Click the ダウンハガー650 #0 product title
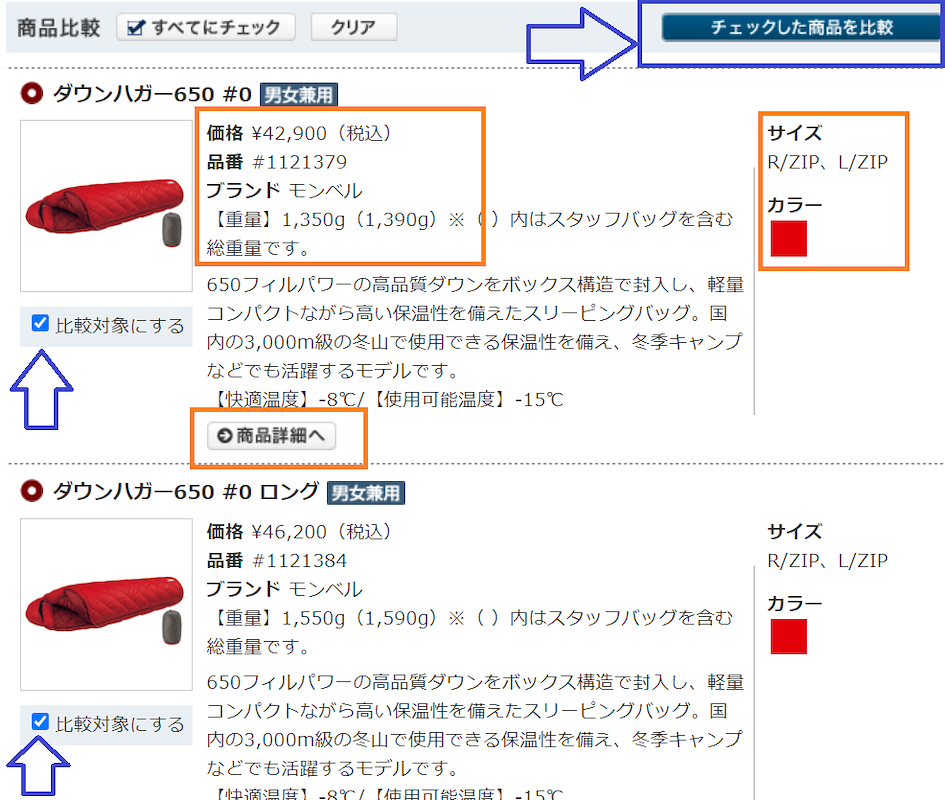This screenshot has width=945, height=800. tap(152, 94)
